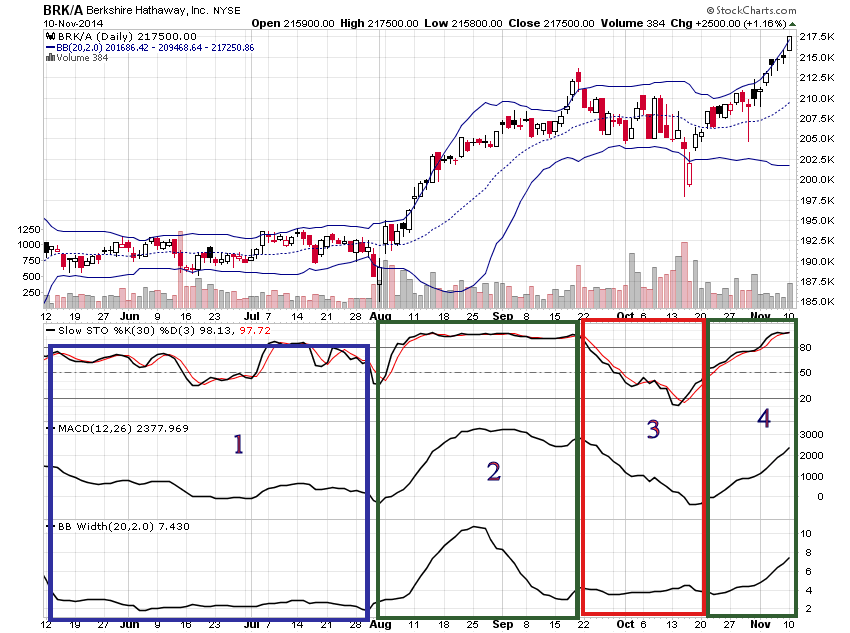Screen dimensions: 850x633
Task: Select the Open 215900.00 header value
Action: (x=293, y=23)
